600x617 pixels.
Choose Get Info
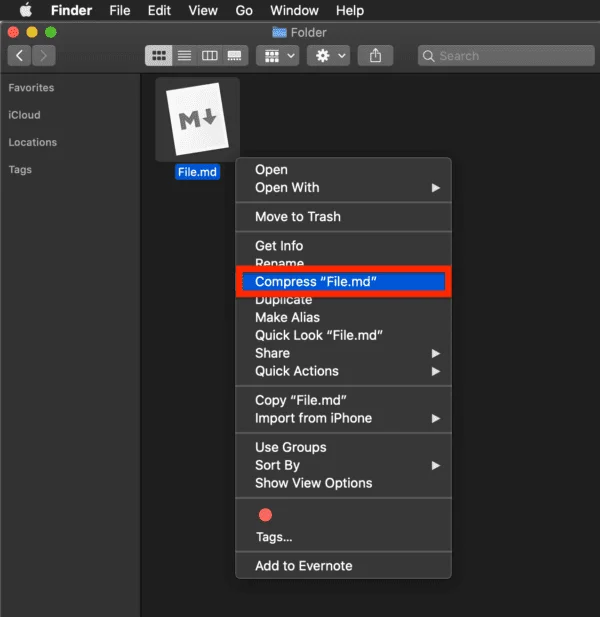point(343,246)
